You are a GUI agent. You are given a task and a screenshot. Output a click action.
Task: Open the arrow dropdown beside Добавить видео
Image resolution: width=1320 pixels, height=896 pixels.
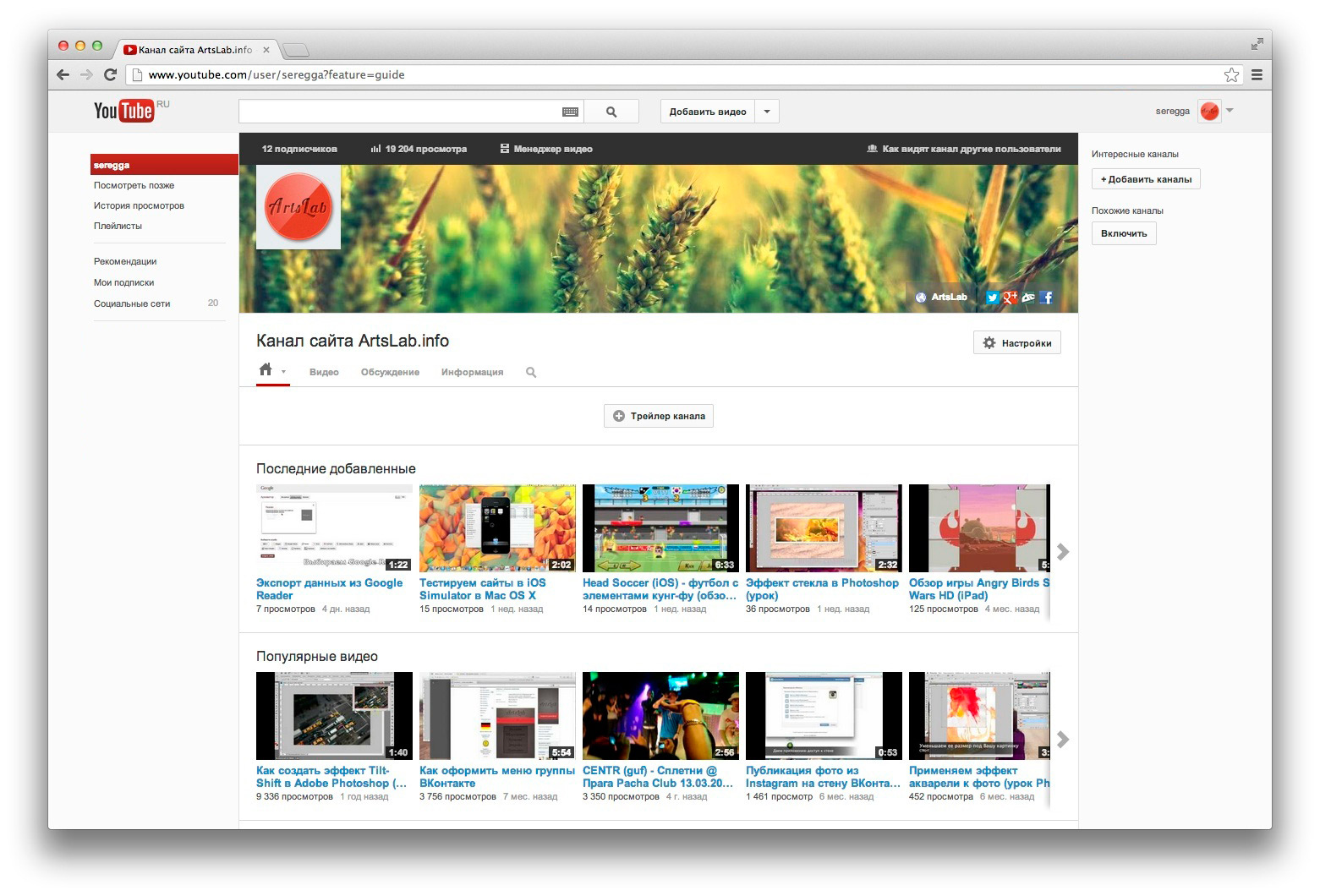point(766,111)
